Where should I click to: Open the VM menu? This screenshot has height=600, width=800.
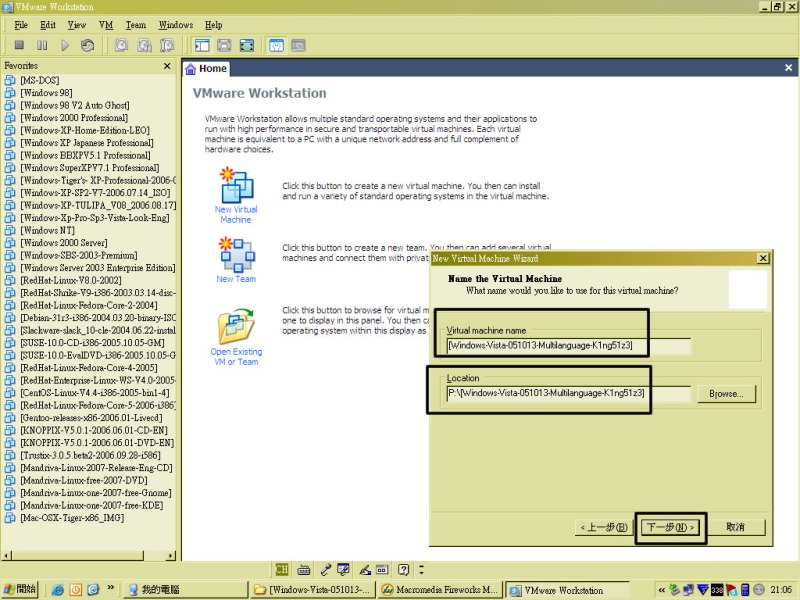106,25
